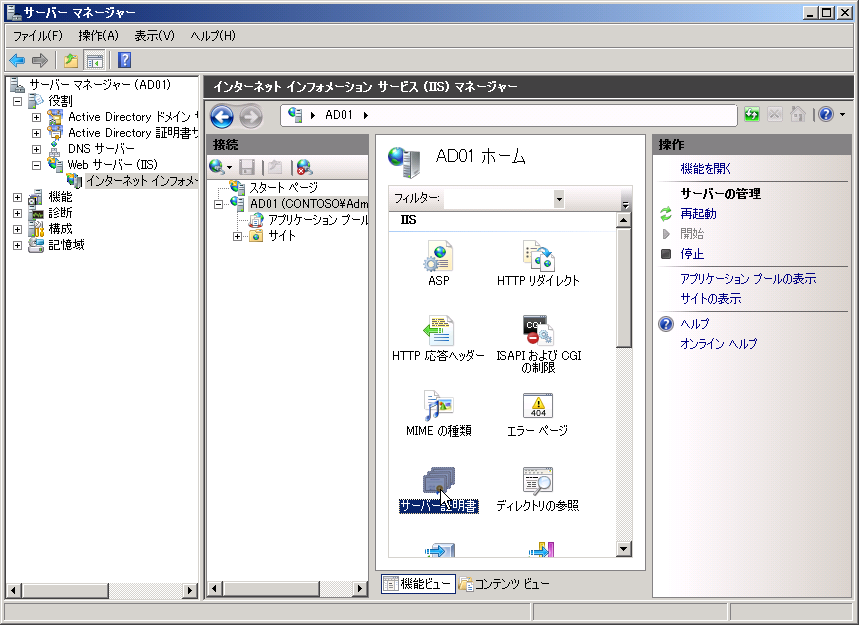The width and height of the screenshot is (859, 625).
Task: Click the up-one-level folder toolbar icon
Action: click(x=71, y=60)
